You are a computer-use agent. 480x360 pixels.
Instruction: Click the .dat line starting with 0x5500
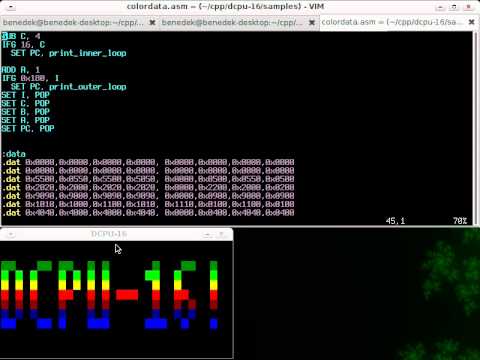click(148, 179)
